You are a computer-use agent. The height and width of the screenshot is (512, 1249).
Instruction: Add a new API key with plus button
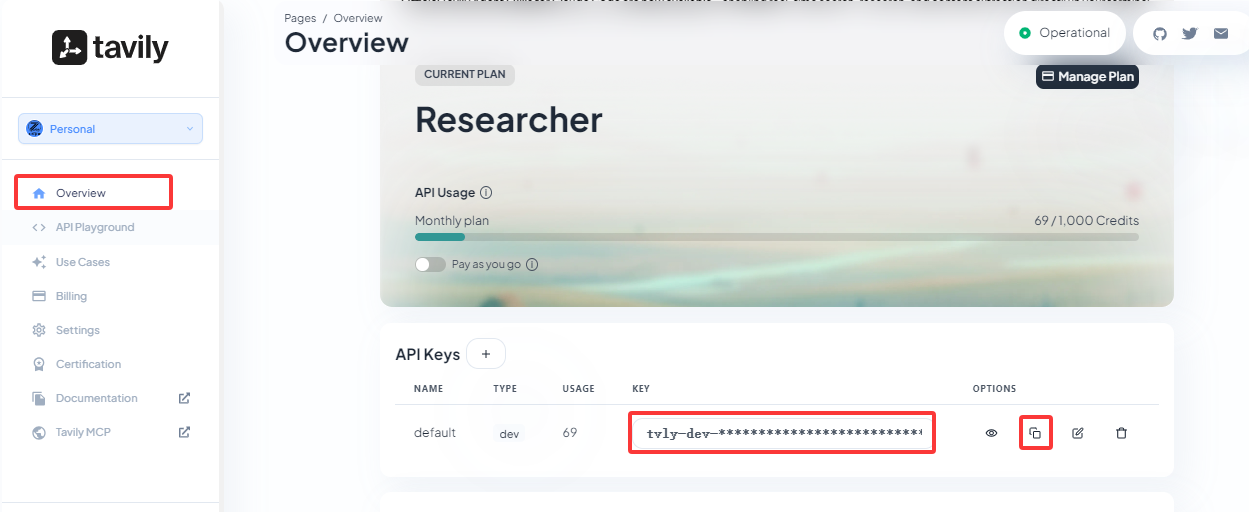click(486, 354)
